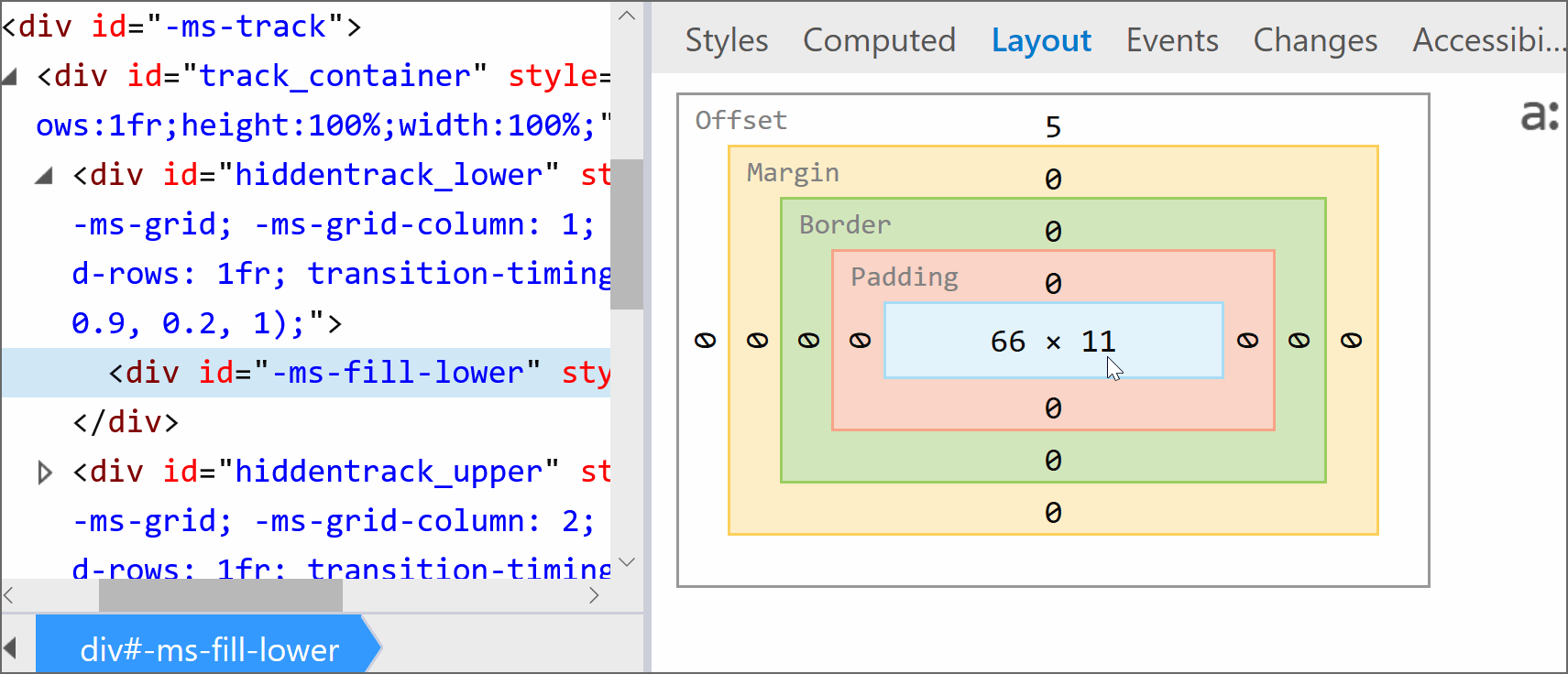The width and height of the screenshot is (1568, 674).
Task: Select the Events tab
Action: 1171,40
